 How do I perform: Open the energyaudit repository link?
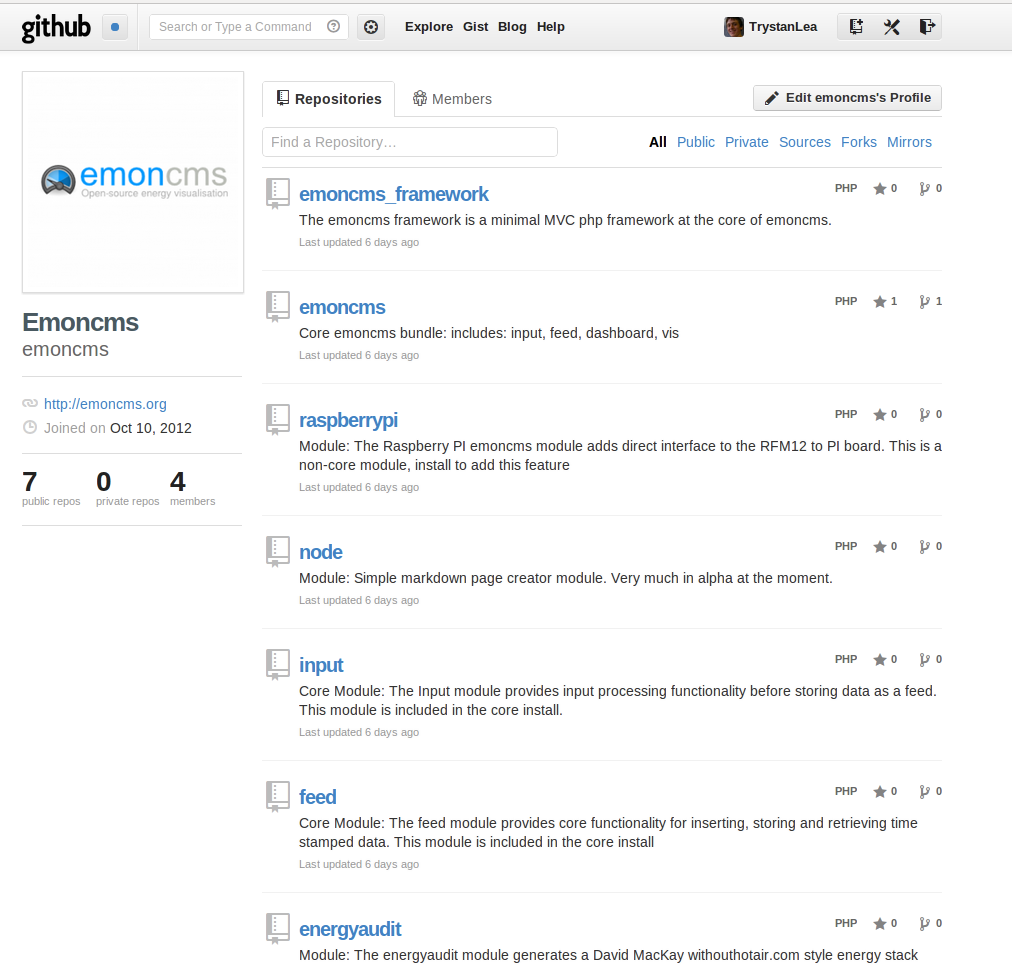click(x=350, y=929)
